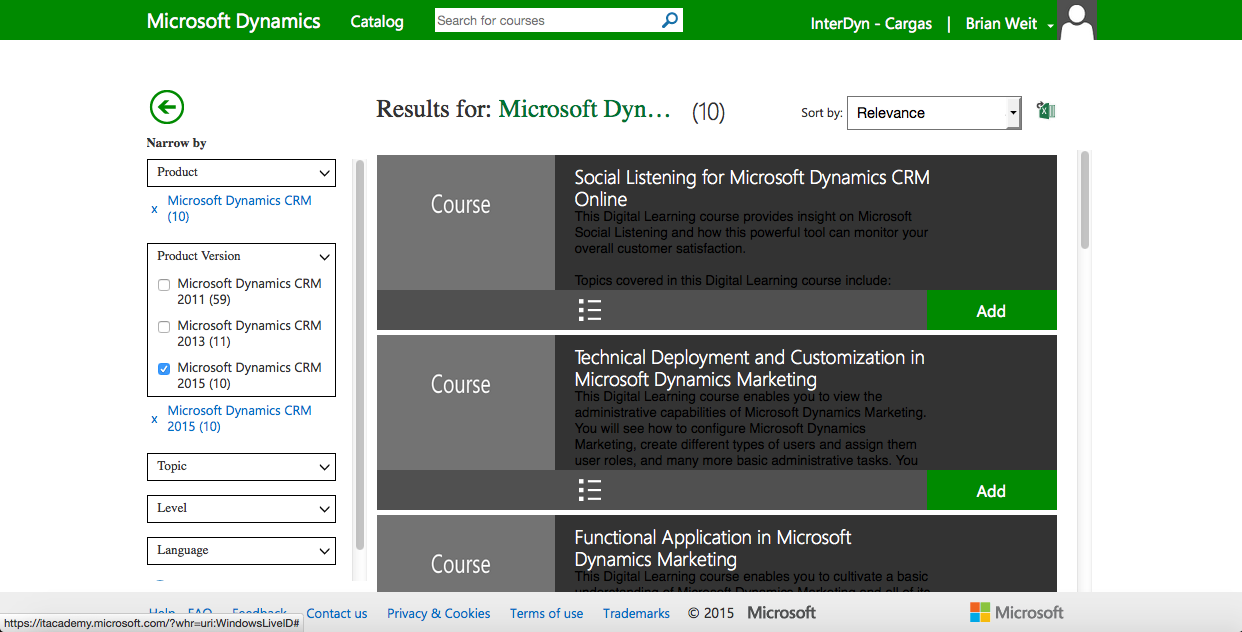
Task: Remove the Microsoft Dynamics CRM 2015 filter tag
Action: (154, 419)
